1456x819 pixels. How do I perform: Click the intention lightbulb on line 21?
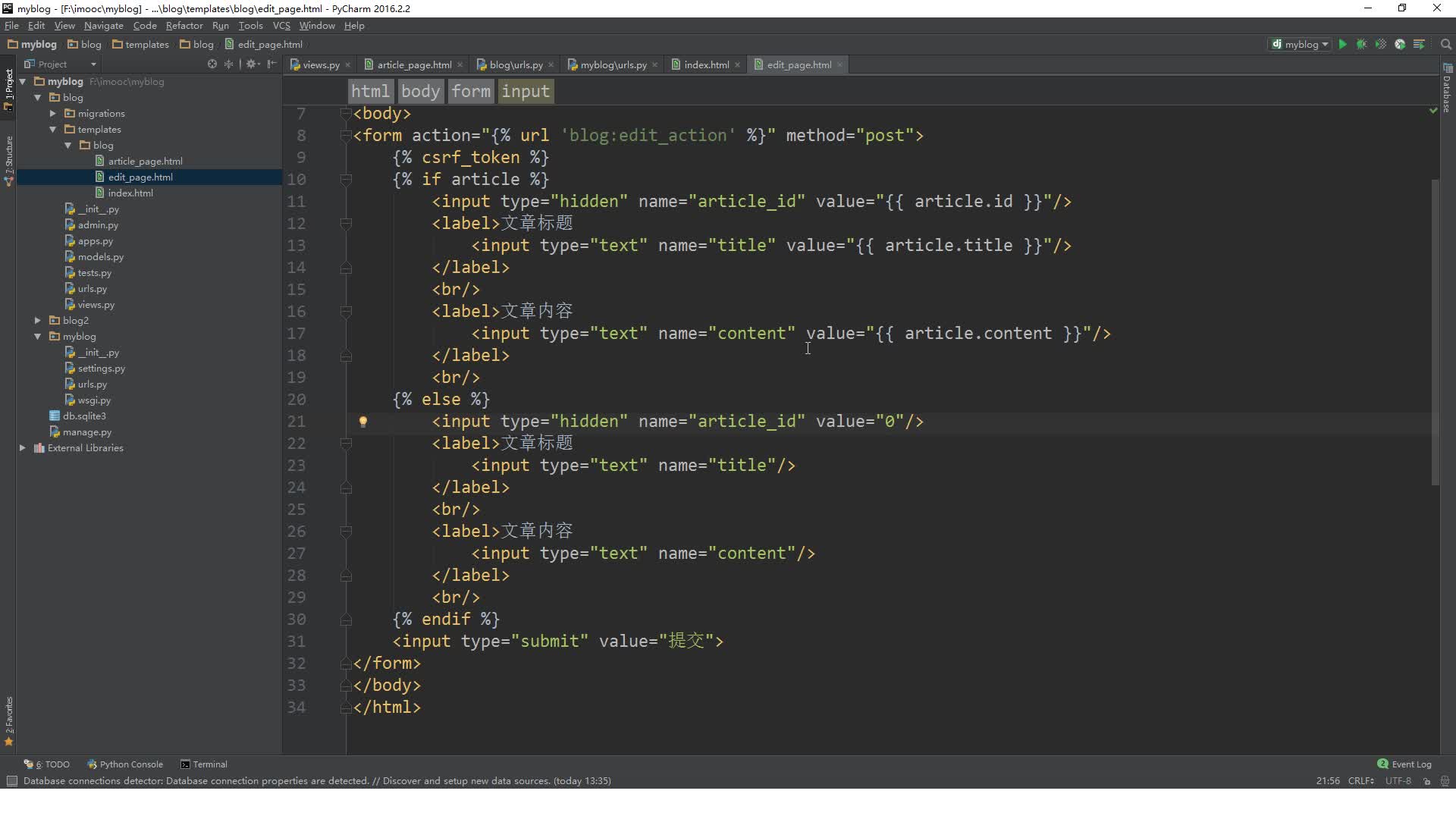tap(363, 422)
